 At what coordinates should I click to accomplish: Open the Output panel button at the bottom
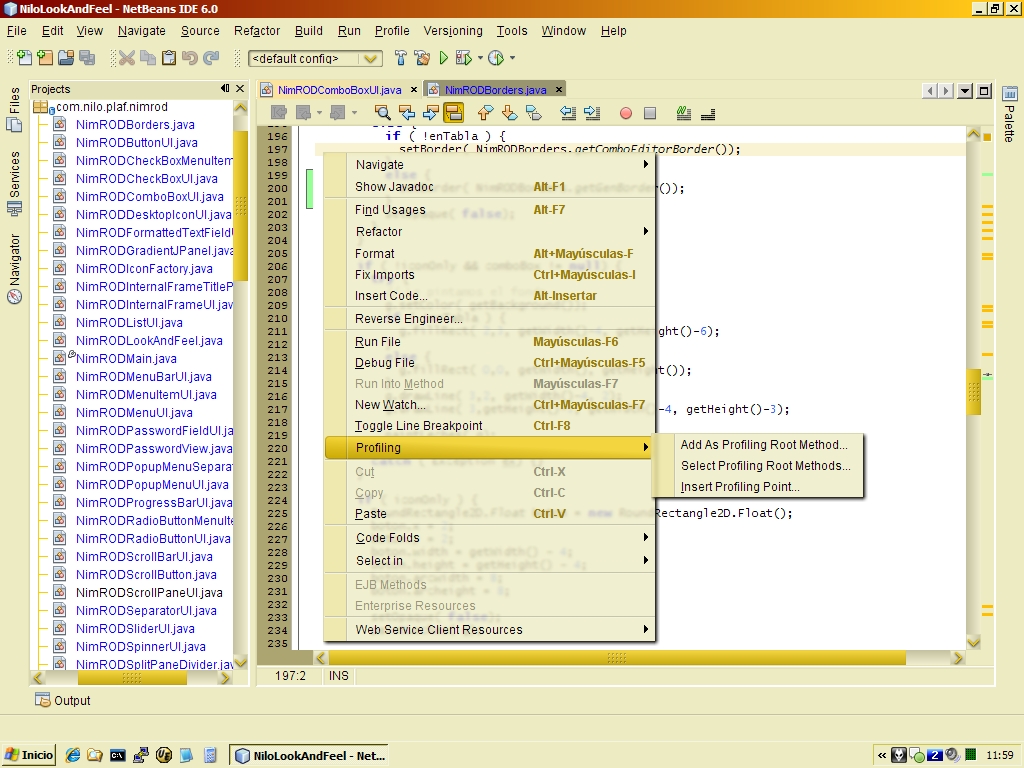point(63,701)
